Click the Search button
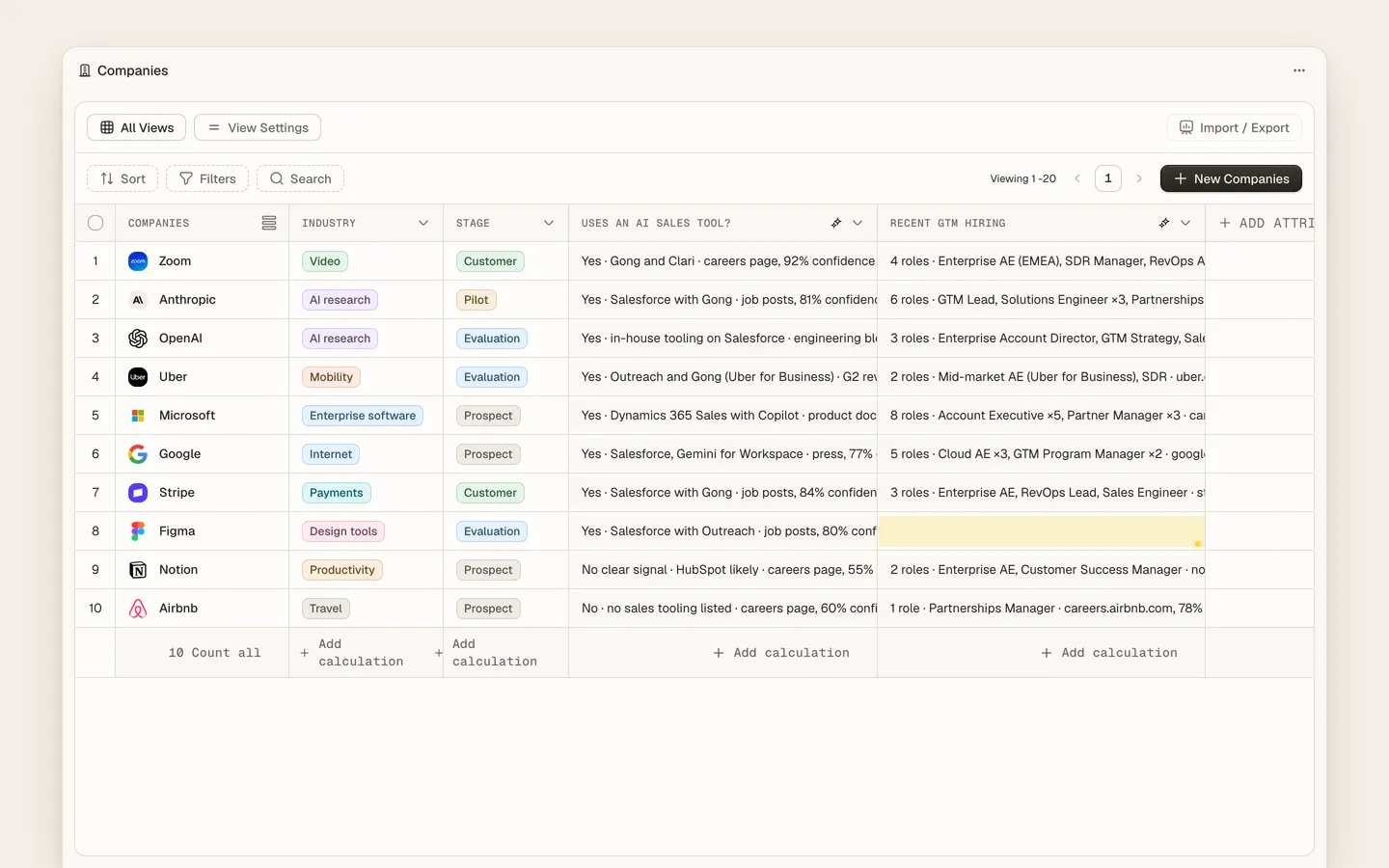1389x868 pixels. pos(300,178)
